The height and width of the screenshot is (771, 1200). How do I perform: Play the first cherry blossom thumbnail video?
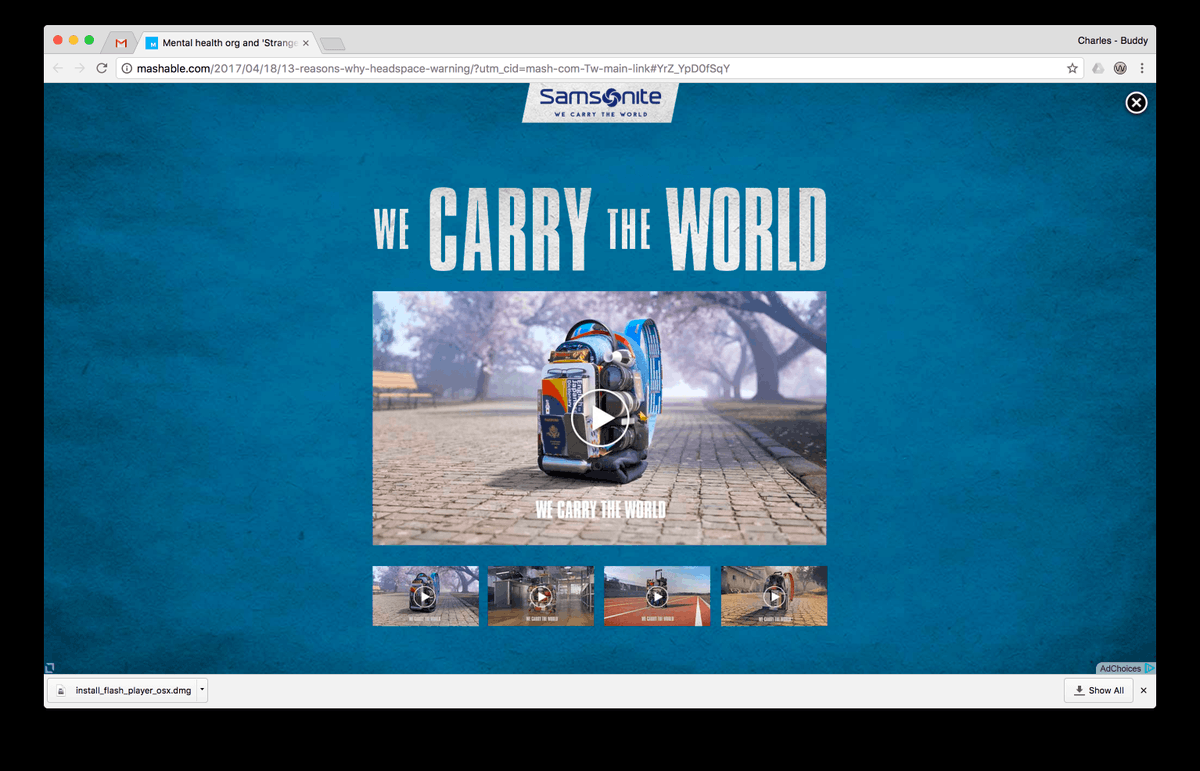(425, 596)
